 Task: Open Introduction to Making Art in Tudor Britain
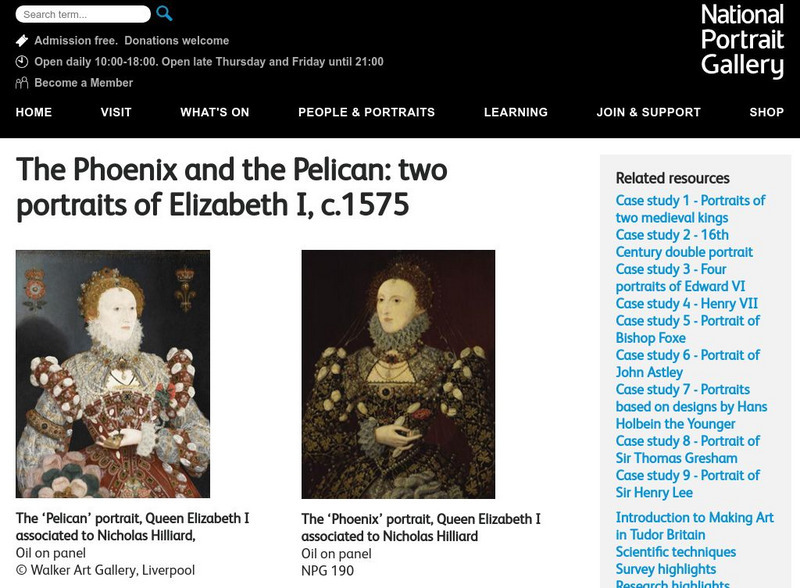tap(695, 526)
